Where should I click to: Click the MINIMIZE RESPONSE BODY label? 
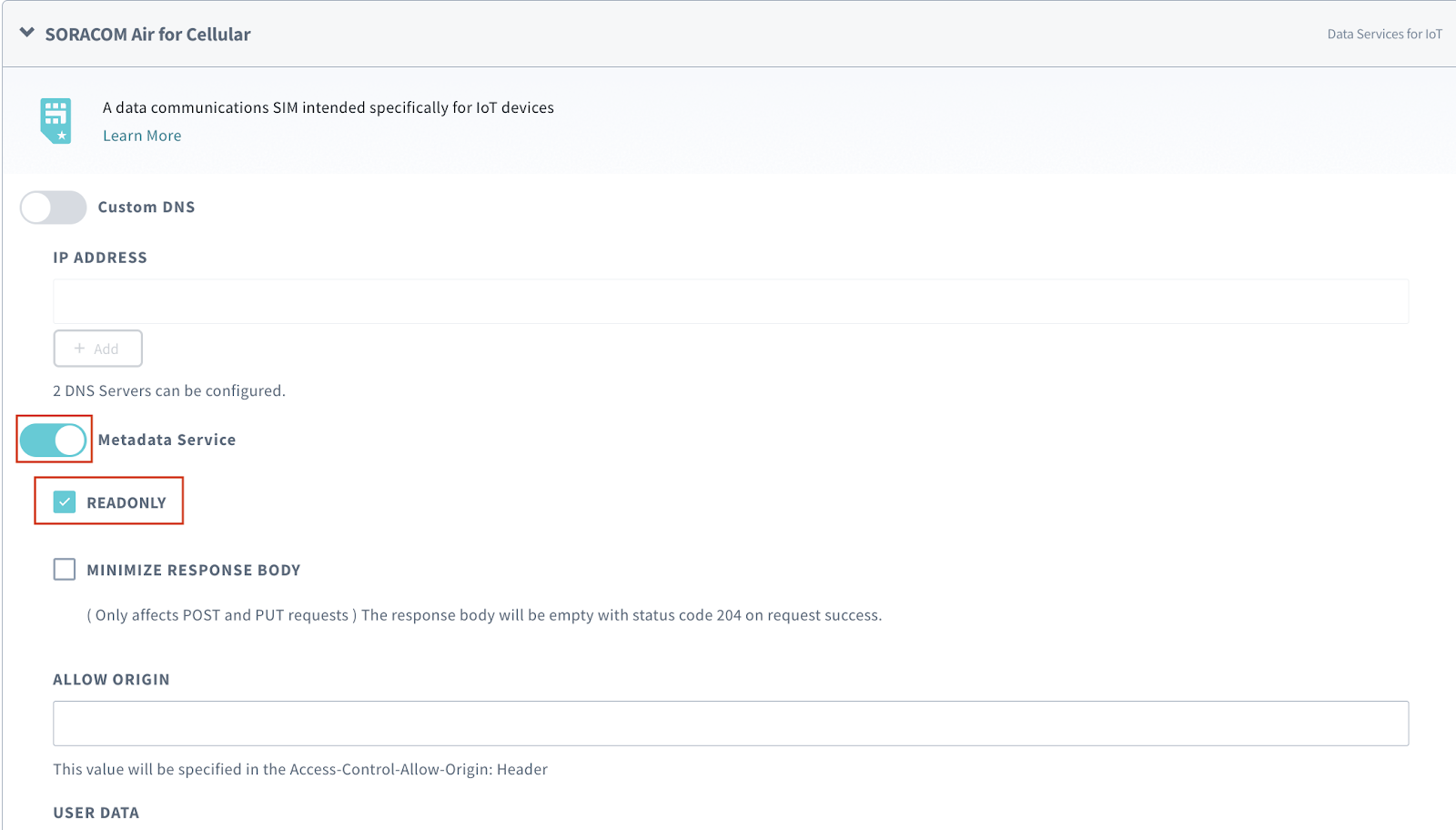point(193,571)
